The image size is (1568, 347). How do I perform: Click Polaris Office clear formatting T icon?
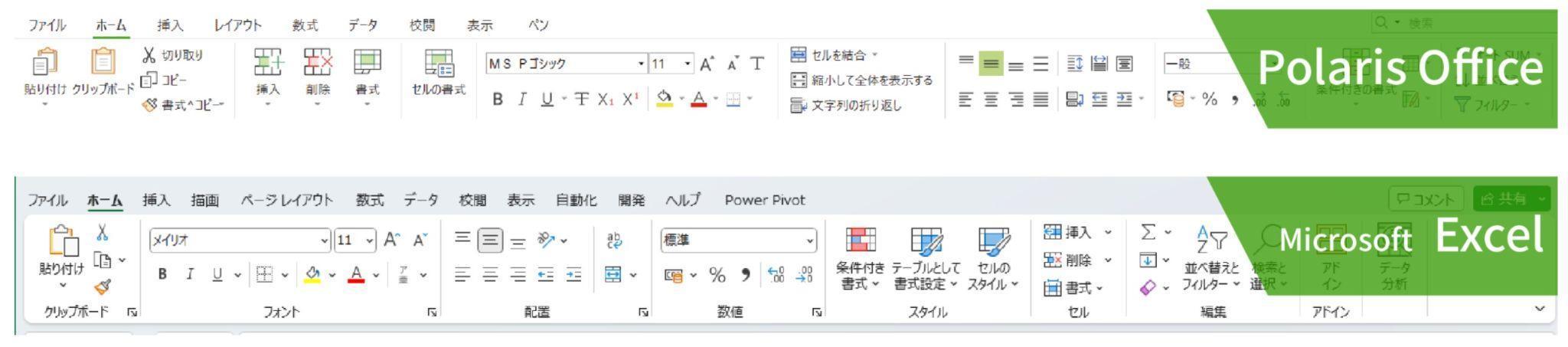pyautogui.click(x=757, y=64)
